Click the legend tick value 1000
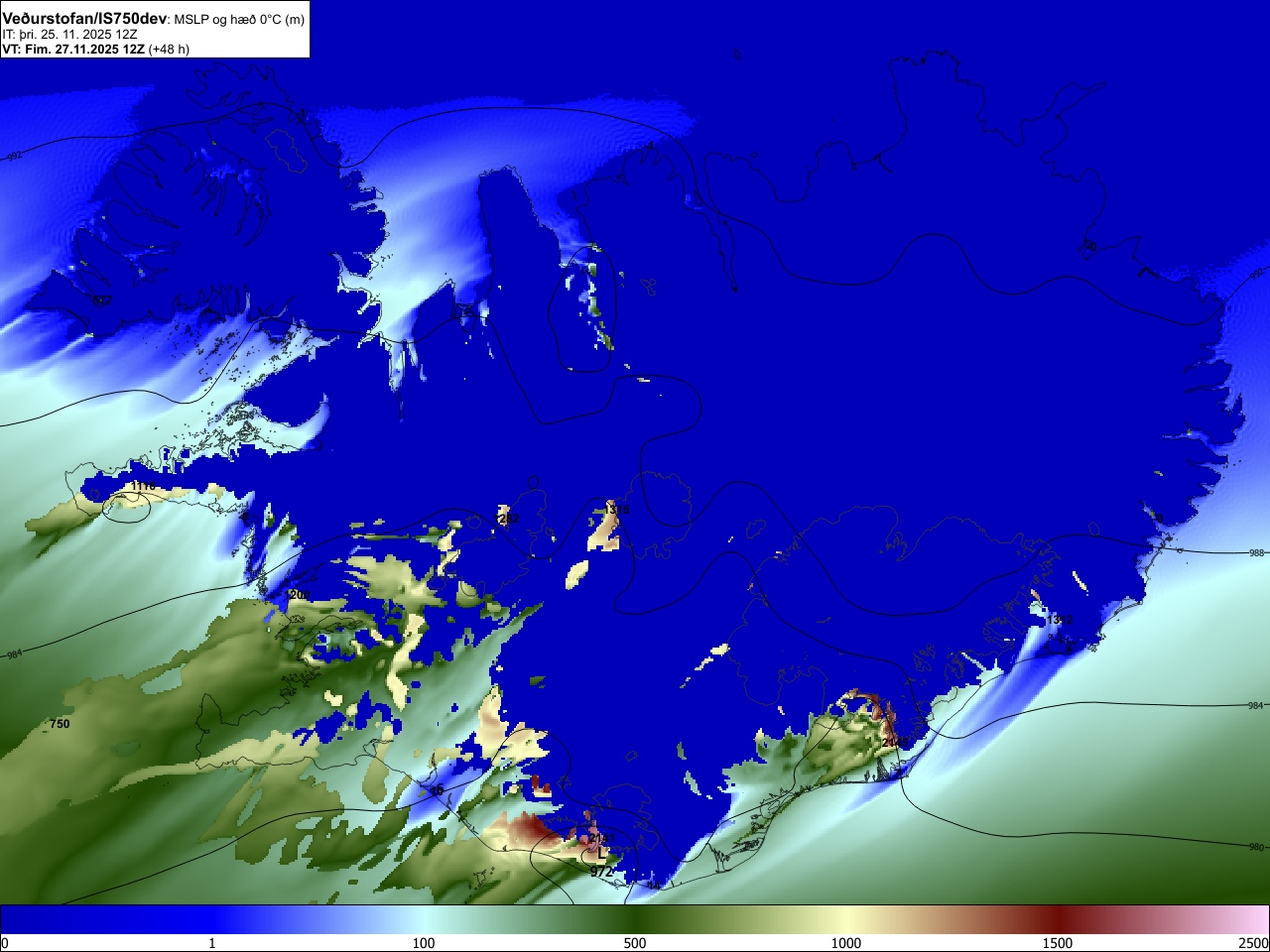 point(846,943)
